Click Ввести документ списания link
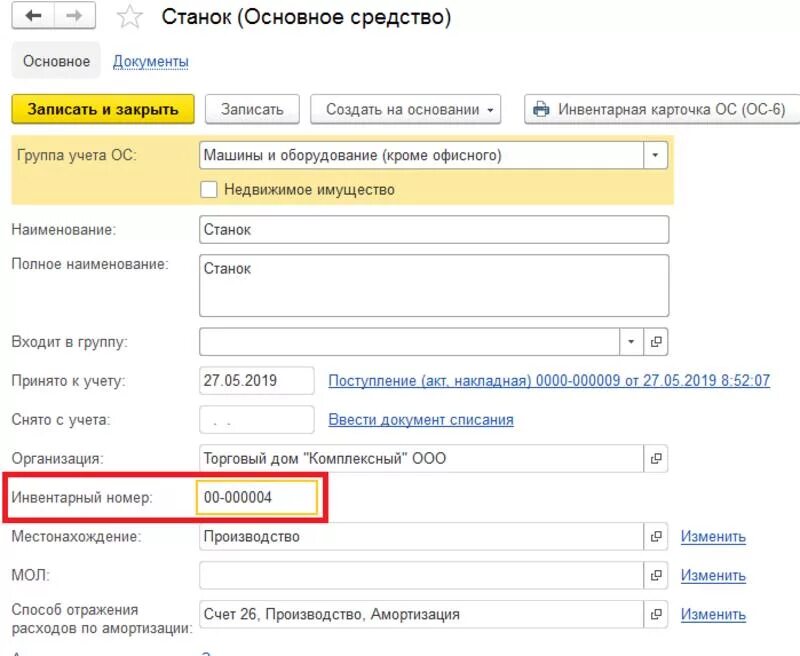Screen dimensions: 800x656 (x=421, y=419)
